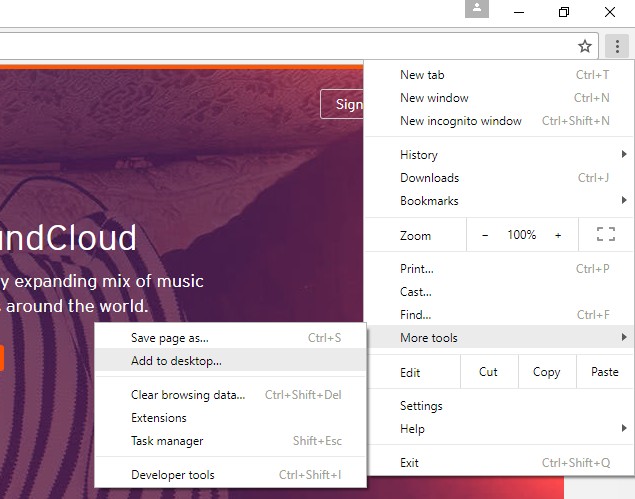Open Save page as dialog

[170, 338]
